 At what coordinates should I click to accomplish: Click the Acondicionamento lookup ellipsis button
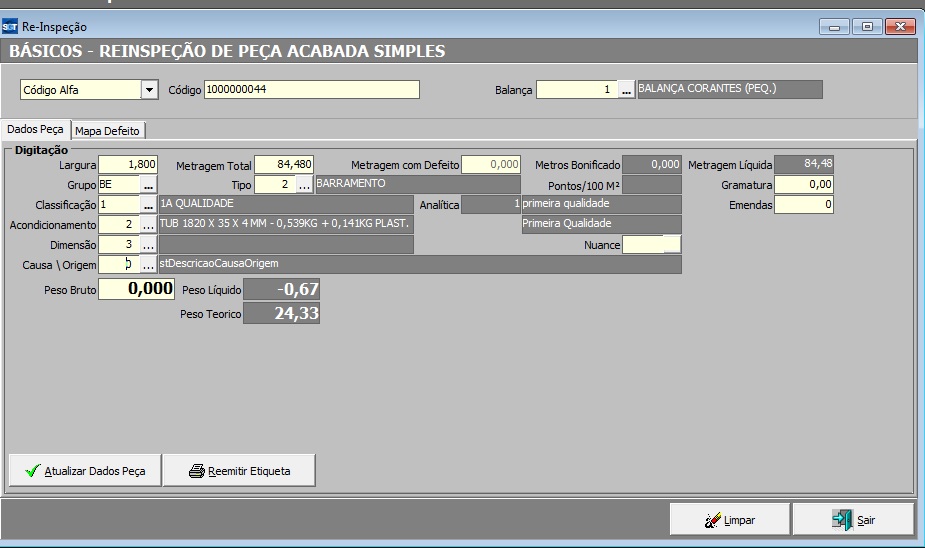click(x=148, y=225)
